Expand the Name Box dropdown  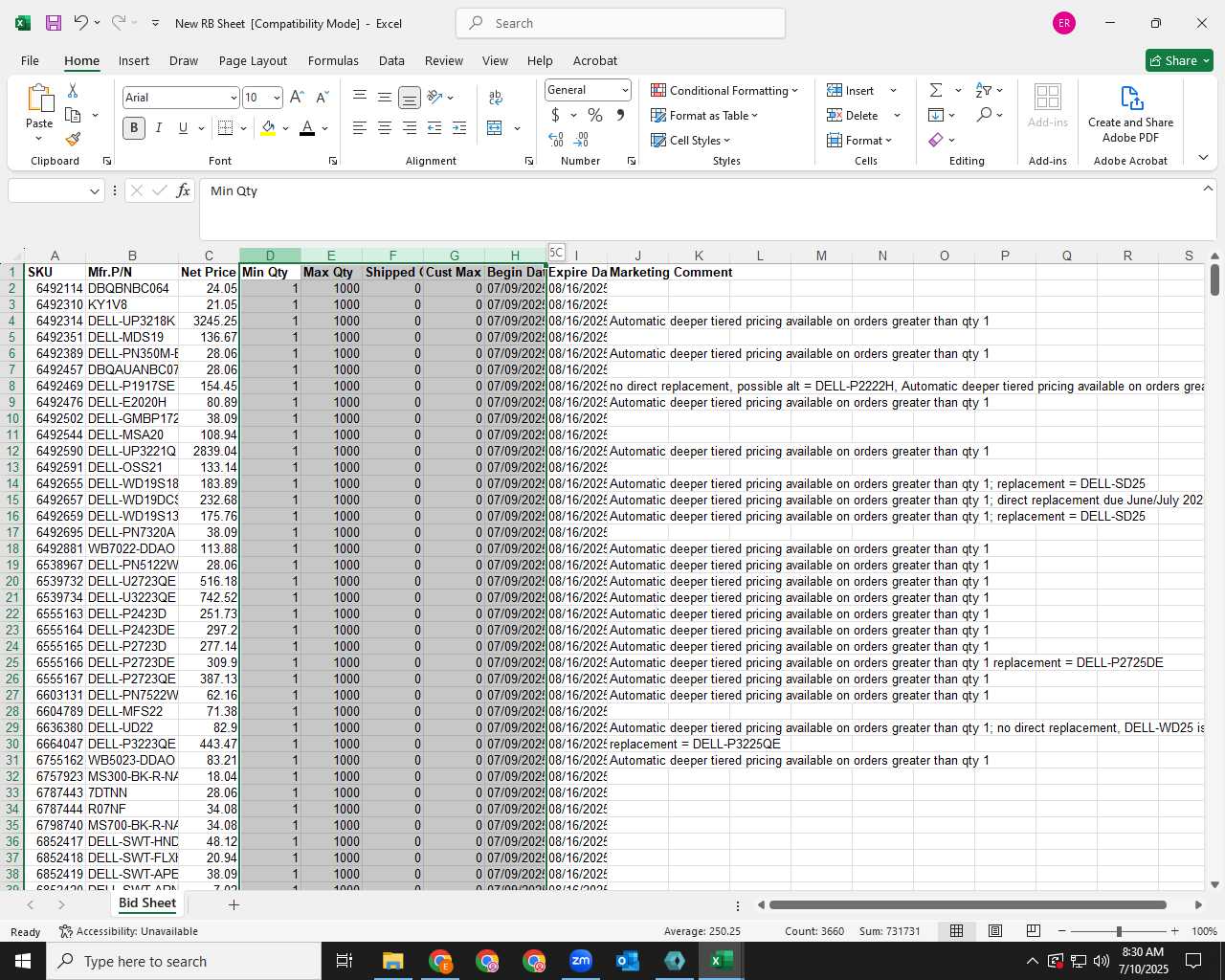94,190
